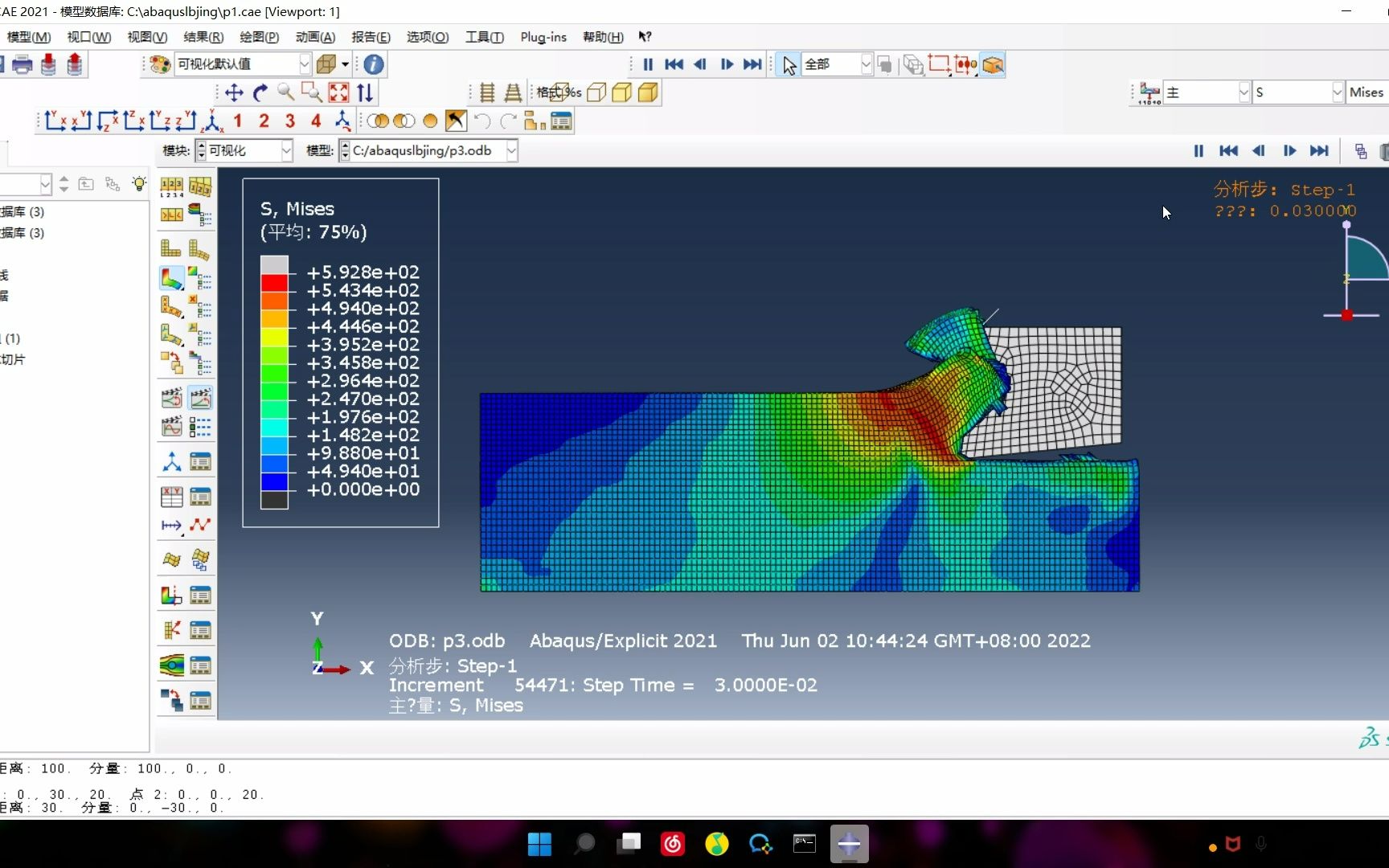Open Windows Start button on taskbar

tap(539, 844)
